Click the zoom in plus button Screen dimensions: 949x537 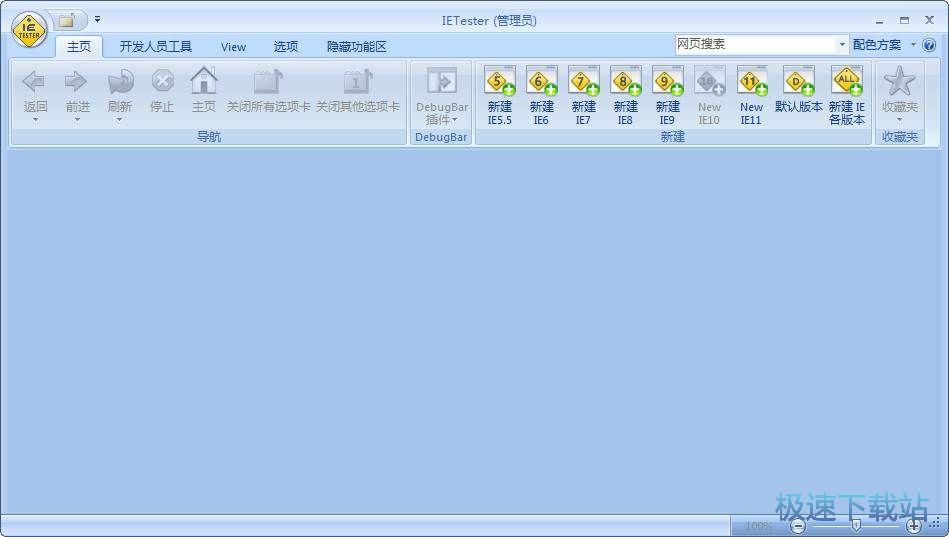tap(914, 526)
